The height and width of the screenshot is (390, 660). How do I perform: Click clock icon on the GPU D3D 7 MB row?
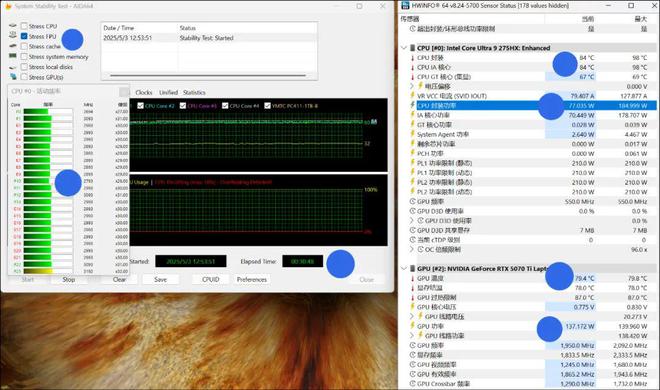click(412, 230)
